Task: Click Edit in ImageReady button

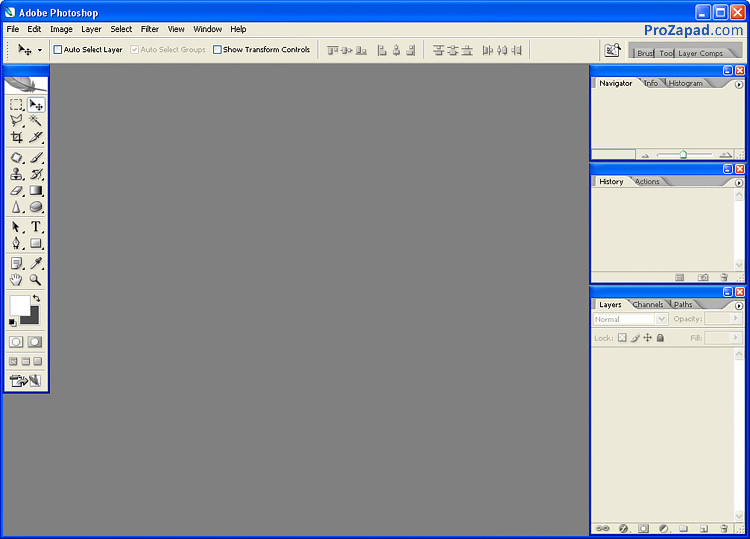Action: click(26, 381)
